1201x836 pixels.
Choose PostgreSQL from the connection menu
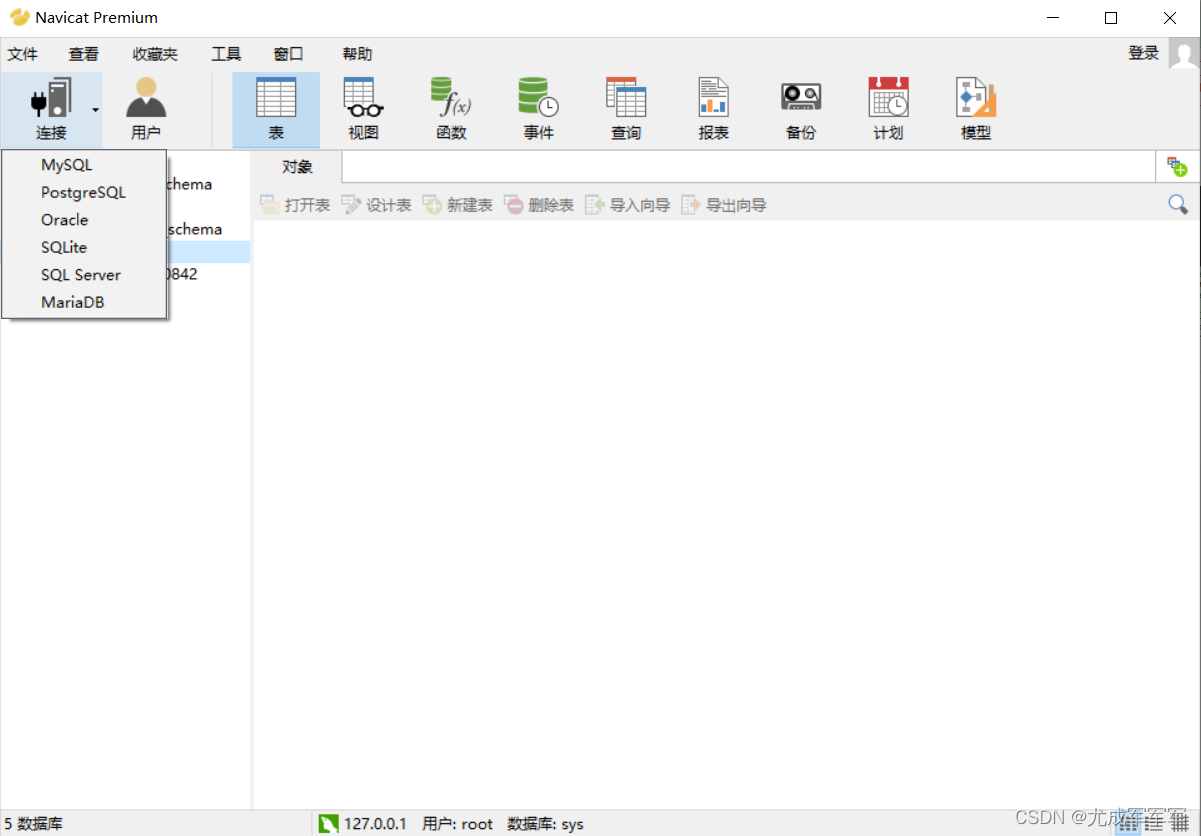click(x=84, y=192)
